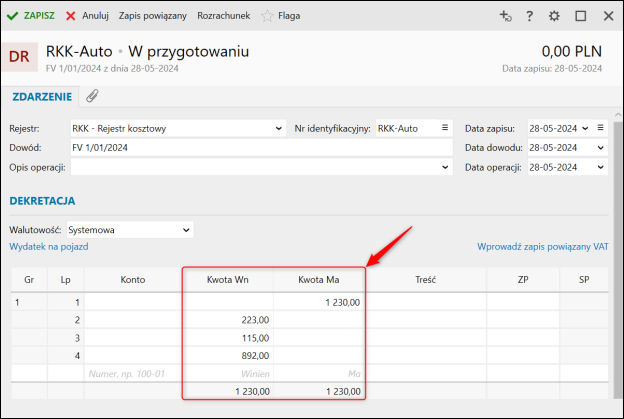Click the green ZAPISZ save checkmark
This screenshot has height=419, width=624.
pyautogui.click(x=12, y=16)
